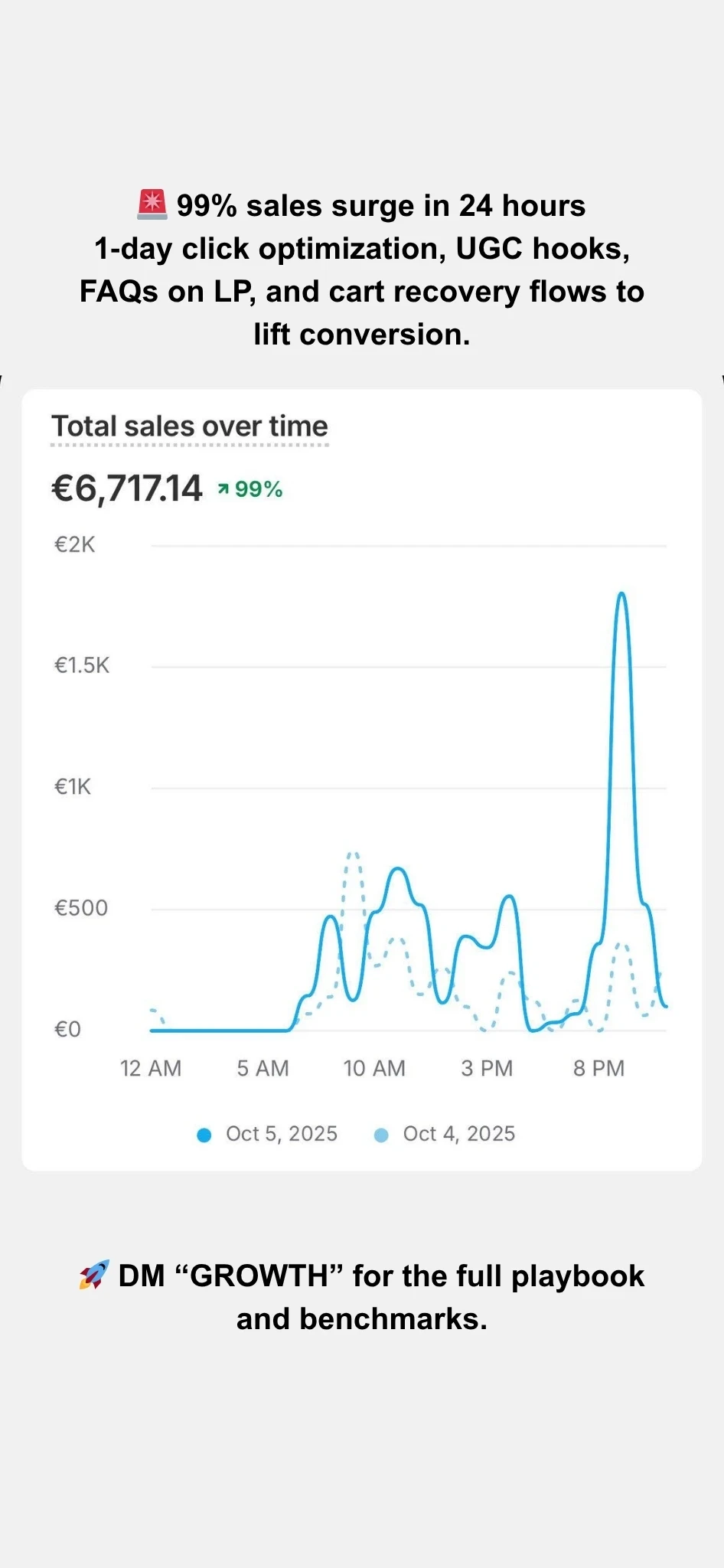Viewport: 724px width, 1568px height.
Task: Toggle the Oct 4, 2025 legend dot
Action: pos(381,1135)
